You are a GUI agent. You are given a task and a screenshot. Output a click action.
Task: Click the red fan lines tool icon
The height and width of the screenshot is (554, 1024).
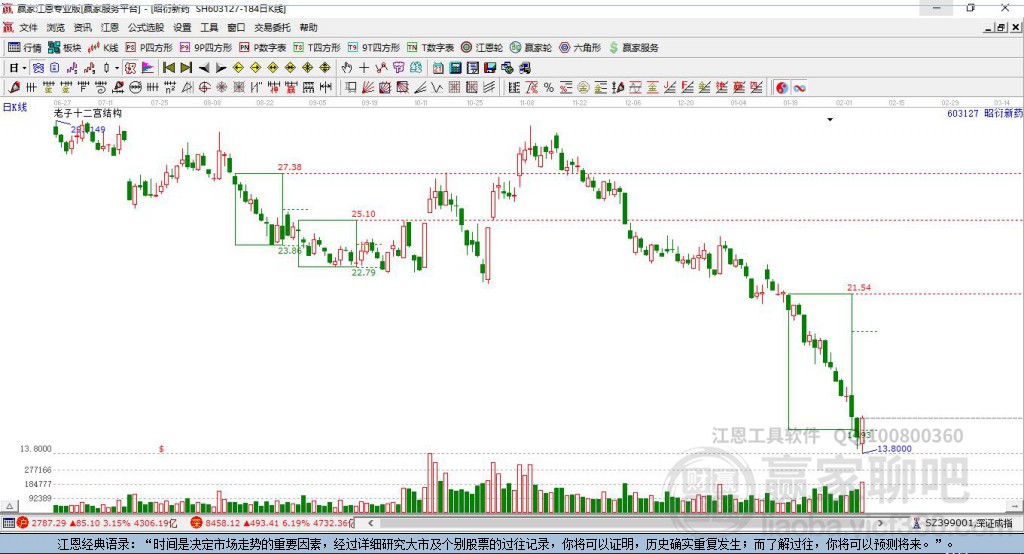click(368, 87)
